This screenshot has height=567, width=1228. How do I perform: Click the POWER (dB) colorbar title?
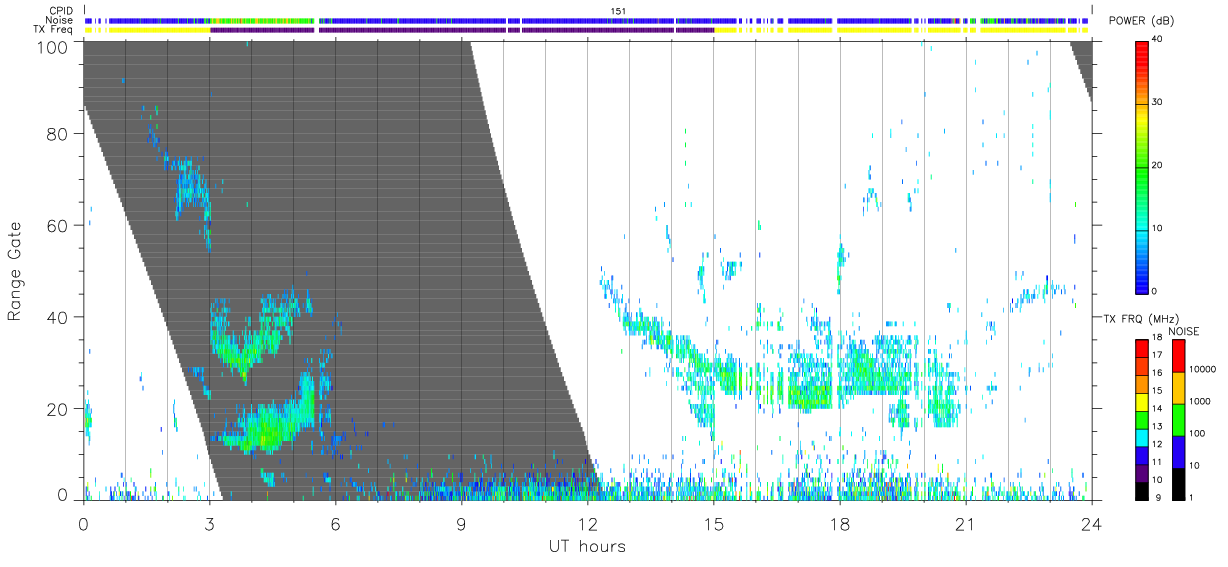[x=1141, y=20]
